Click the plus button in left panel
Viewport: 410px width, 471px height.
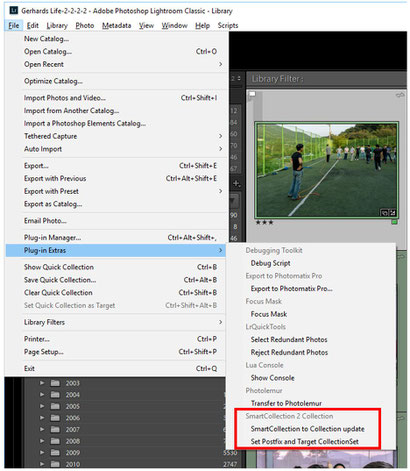(236, 183)
